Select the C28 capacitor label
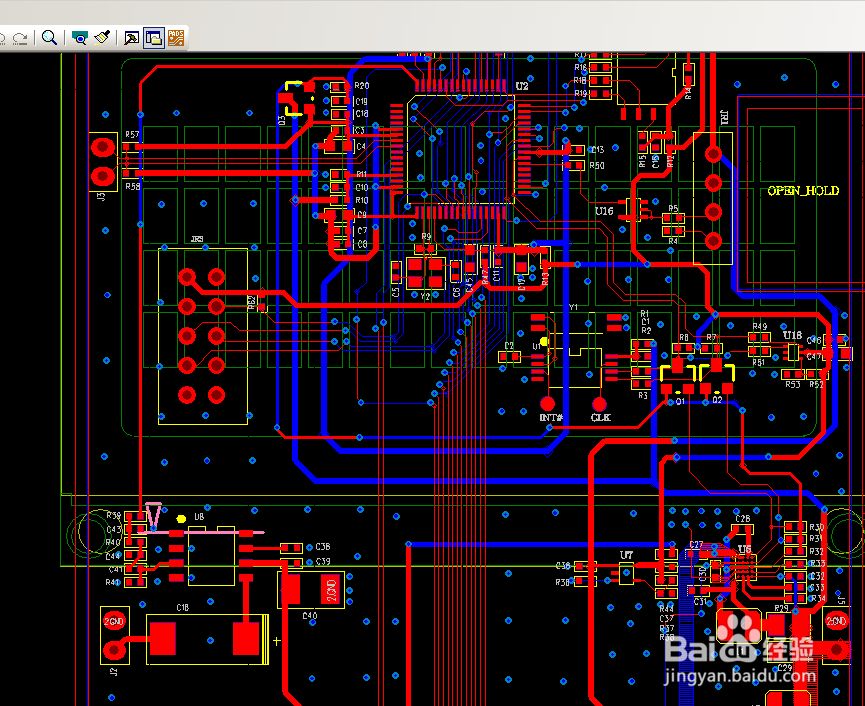Screen dimensions: 865x706 tap(743, 518)
